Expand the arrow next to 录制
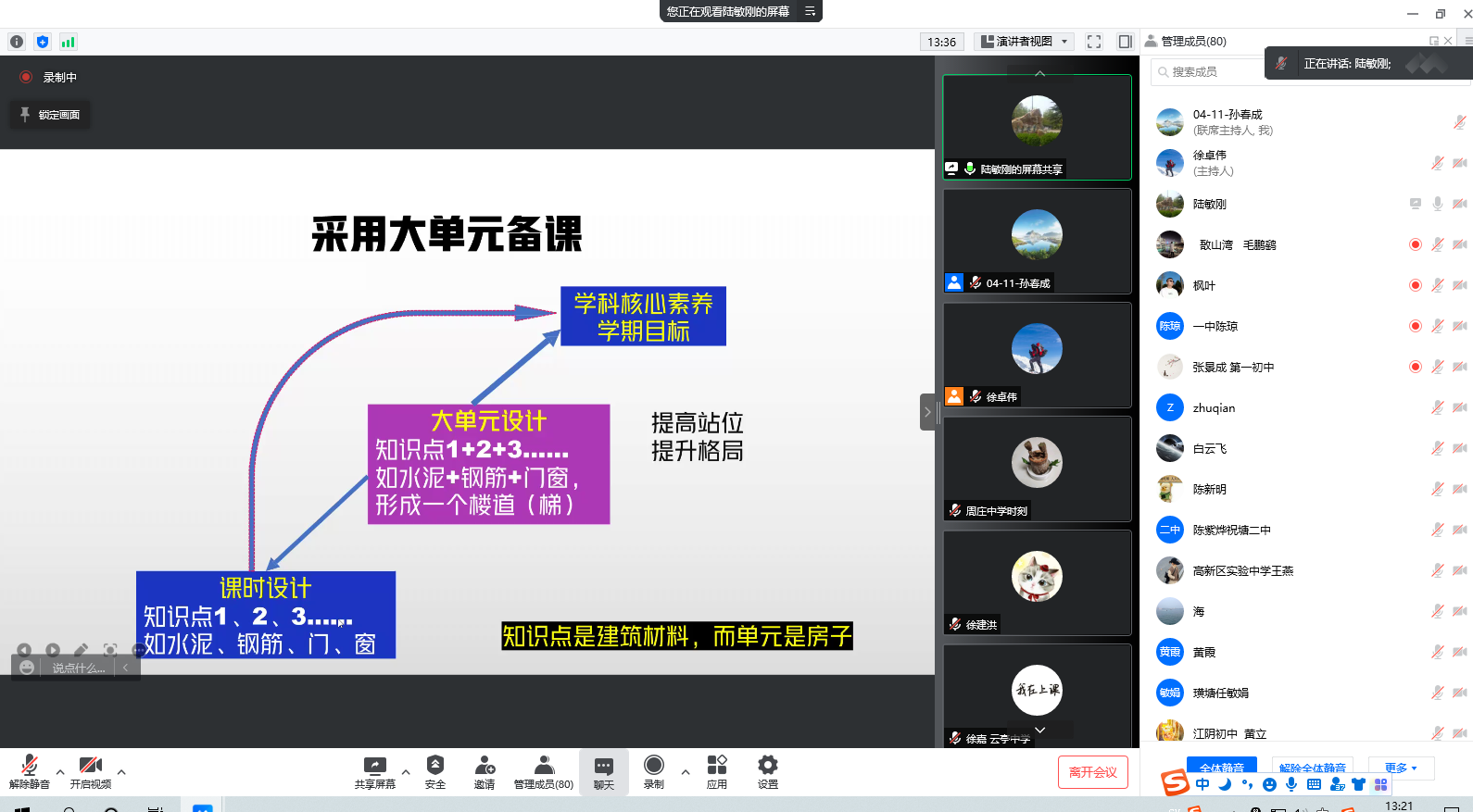This screenshot has height=812, width=1473. pos(686,771)
